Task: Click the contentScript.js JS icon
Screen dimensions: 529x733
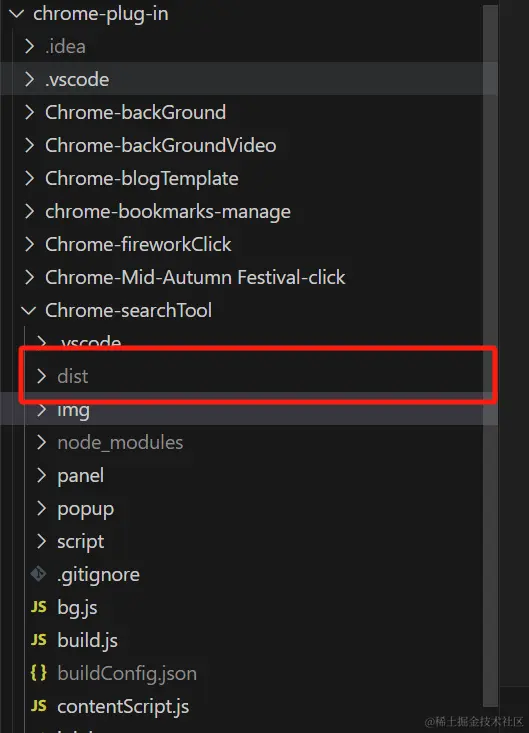Action: (39, 706)
